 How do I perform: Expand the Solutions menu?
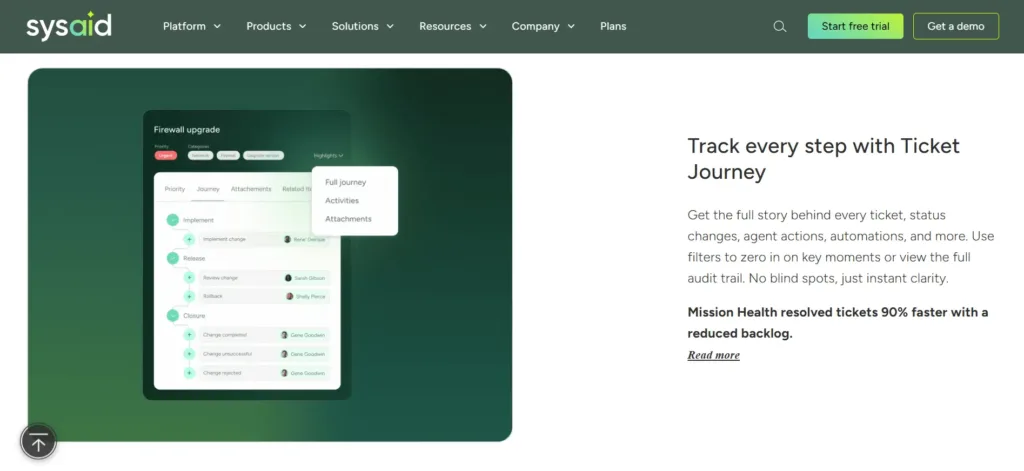click(362, 26)
